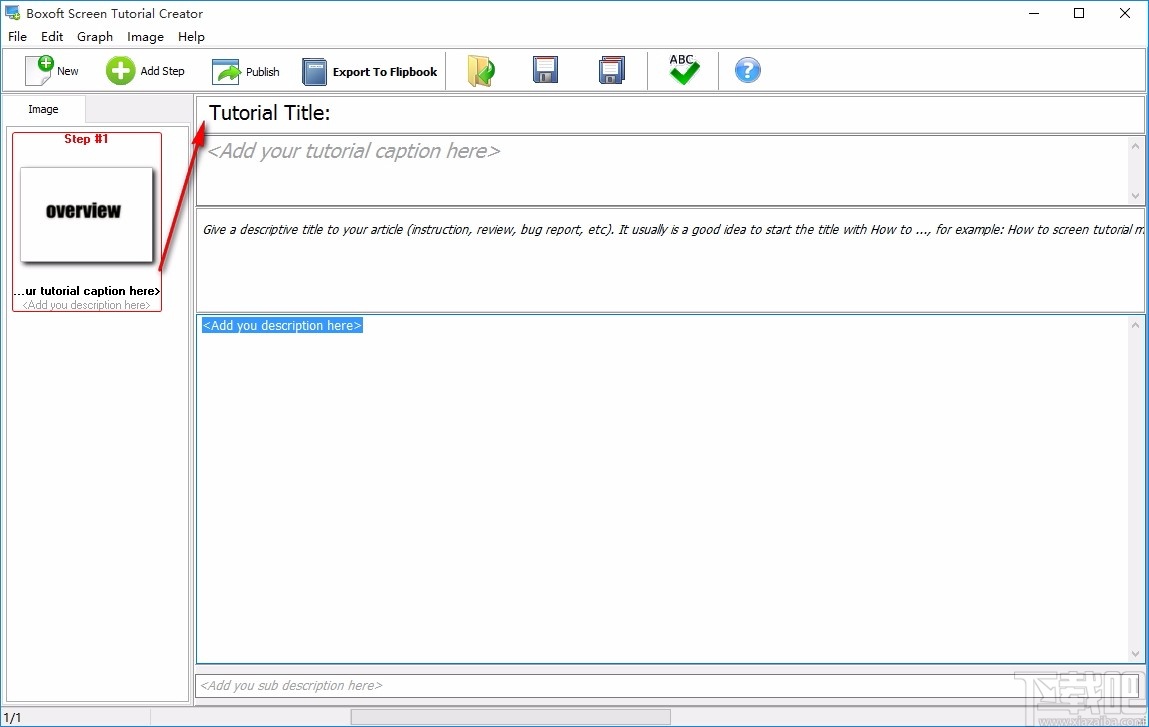
Task: Open the Image menu in the menu bar
Action: pos(145,36)
